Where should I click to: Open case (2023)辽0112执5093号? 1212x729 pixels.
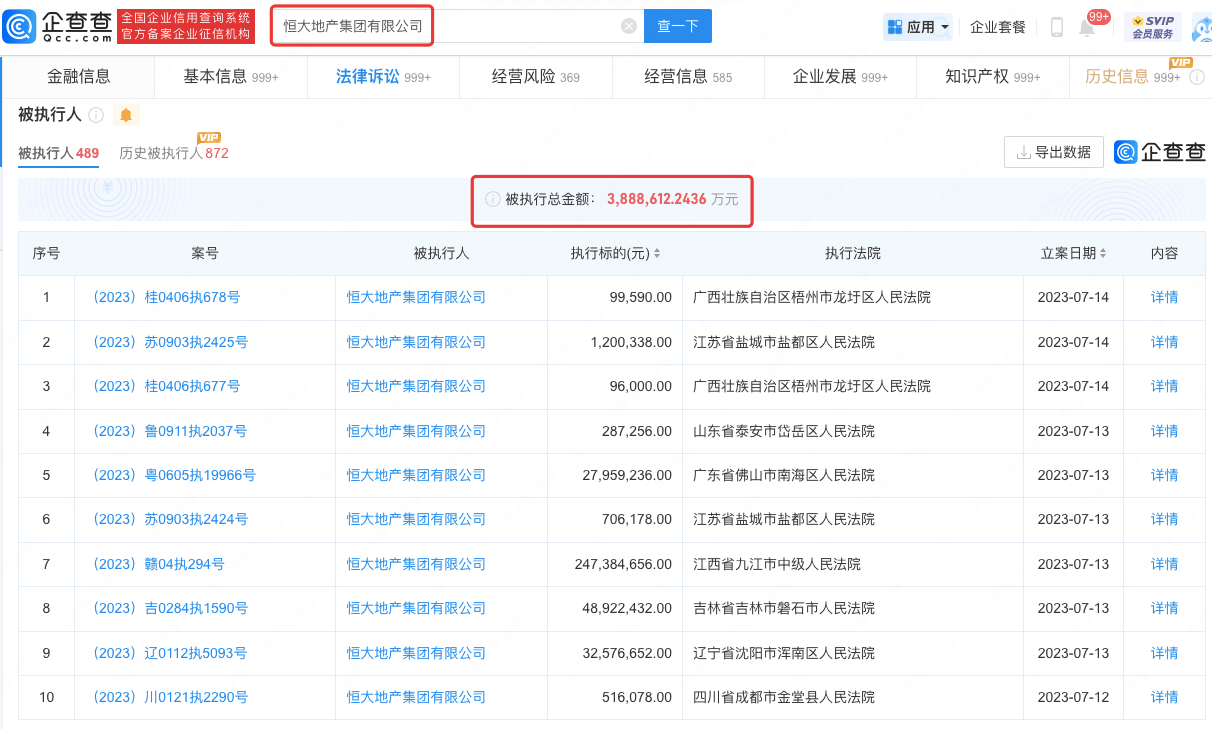169,653
